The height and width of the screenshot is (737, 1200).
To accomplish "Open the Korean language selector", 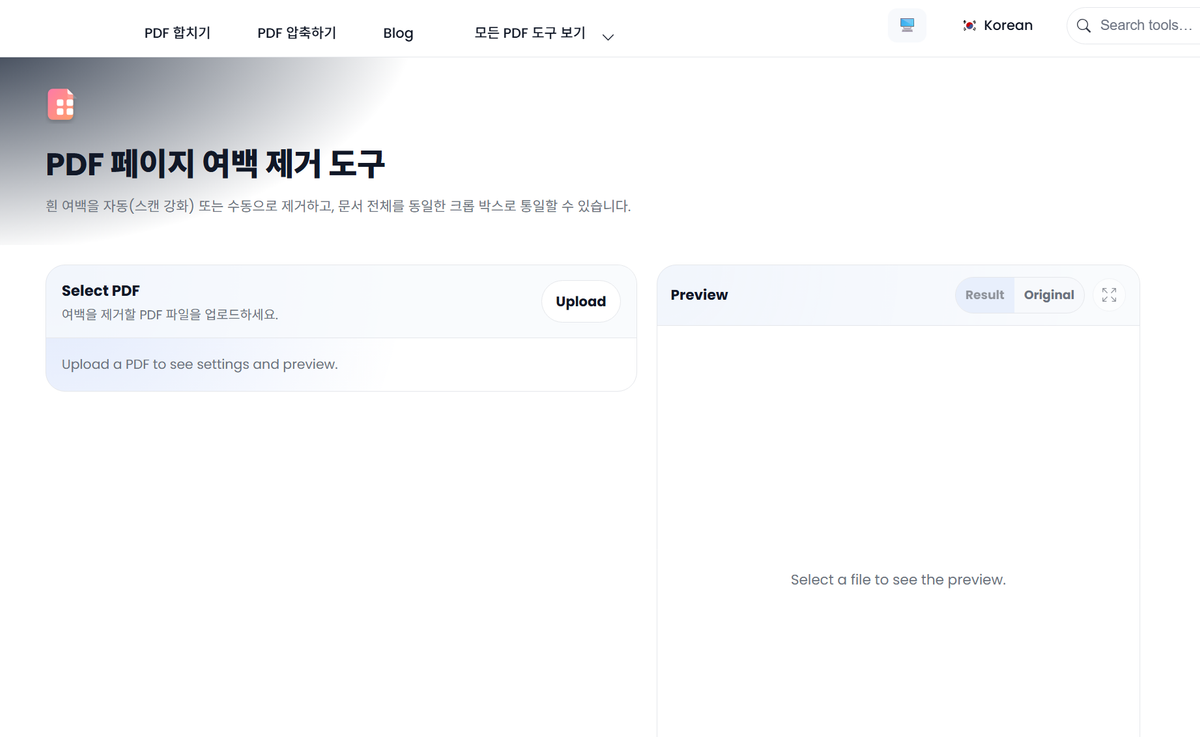I will pos(997,25).
